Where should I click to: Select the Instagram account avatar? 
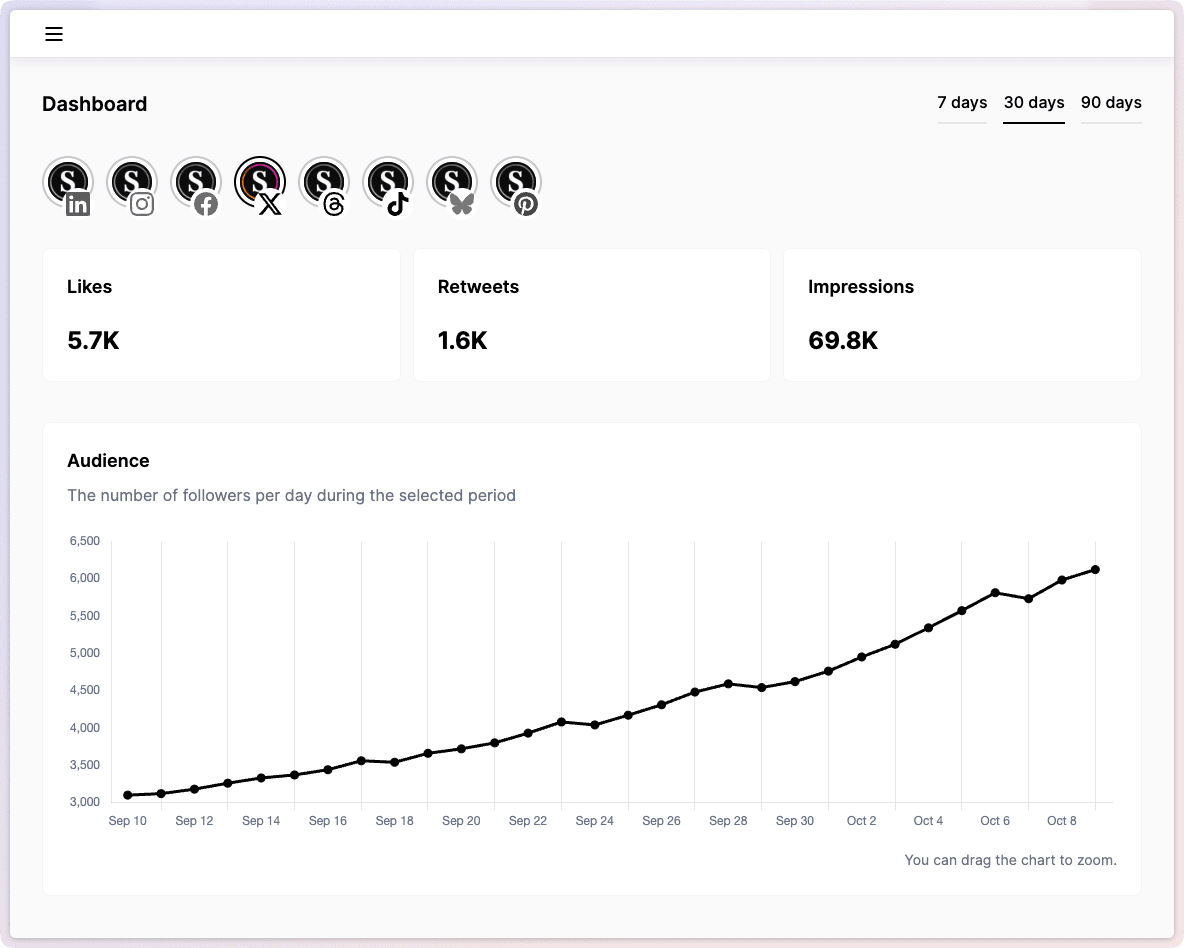click(132, 183)
